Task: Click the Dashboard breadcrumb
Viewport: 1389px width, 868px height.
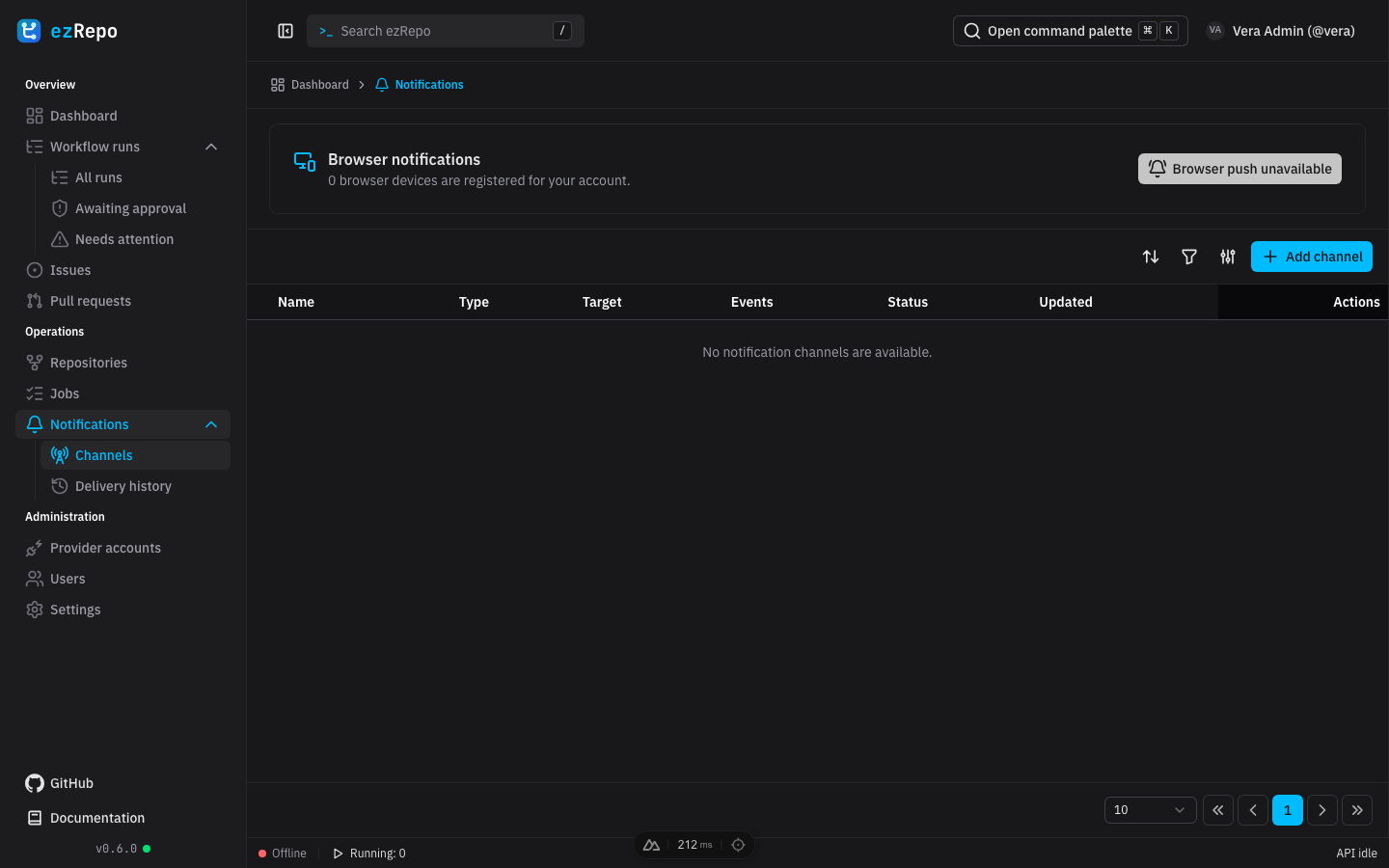Action: [x=310, y=85]
